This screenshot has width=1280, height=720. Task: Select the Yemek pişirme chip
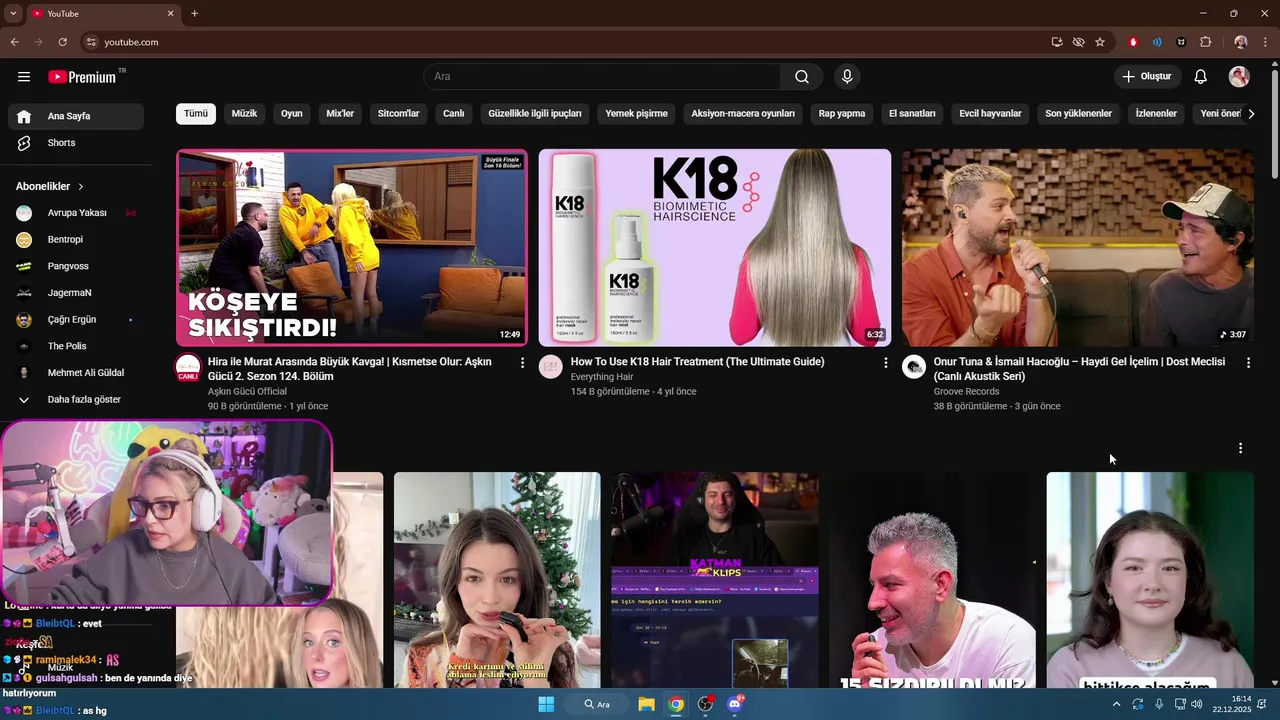click(636, 114)
